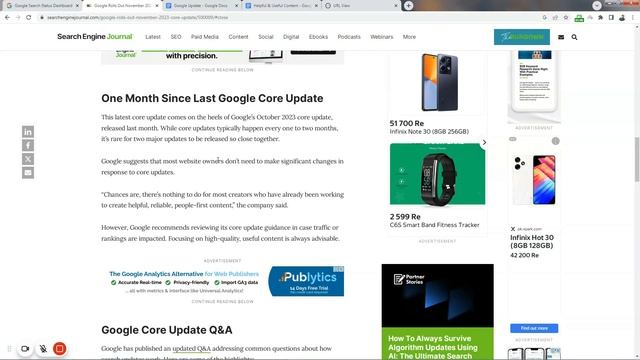This screenshot has width=640, height=360.
Task: Click the 51 700 Re price text
Action: 407,123
